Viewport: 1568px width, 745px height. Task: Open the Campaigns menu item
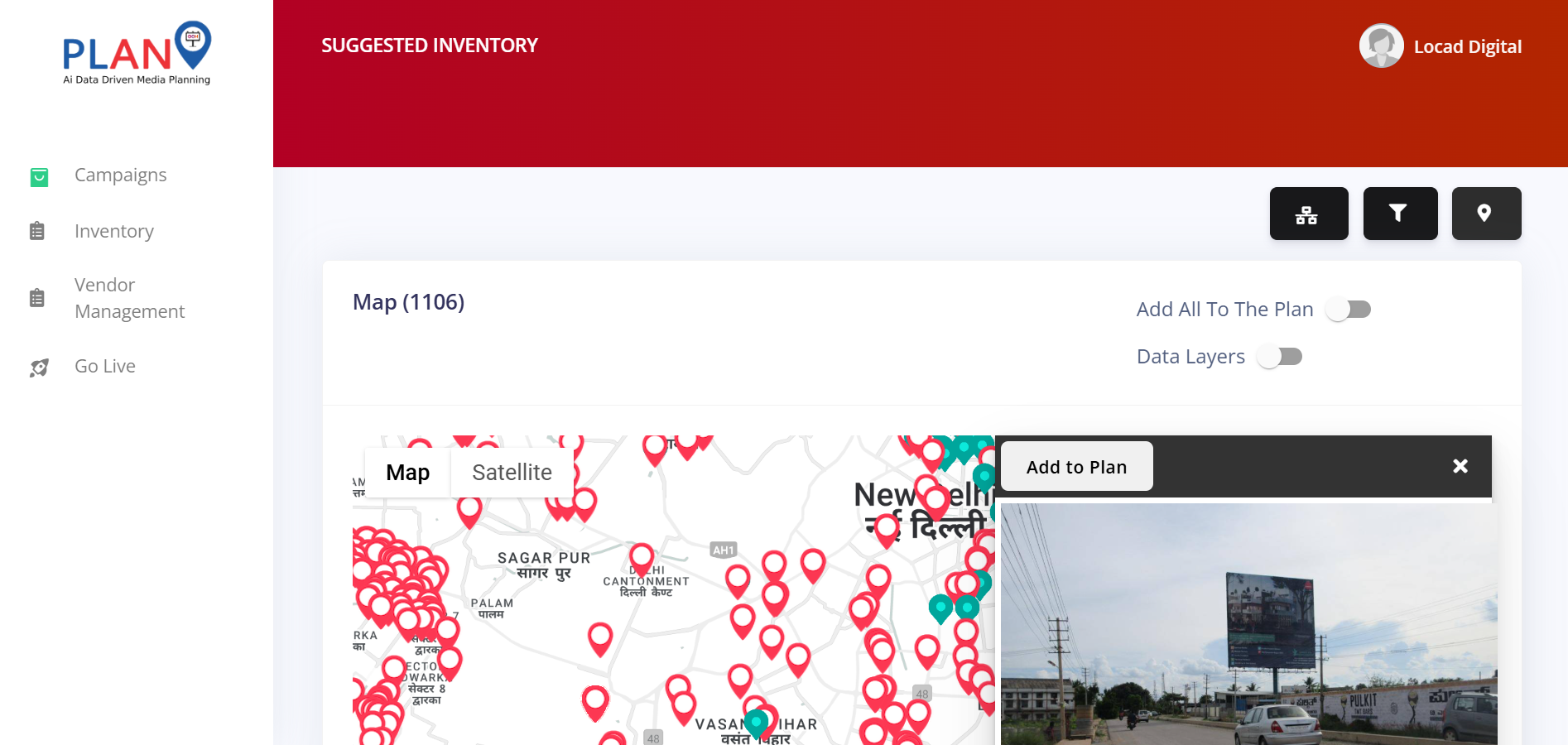click(121, 175)
